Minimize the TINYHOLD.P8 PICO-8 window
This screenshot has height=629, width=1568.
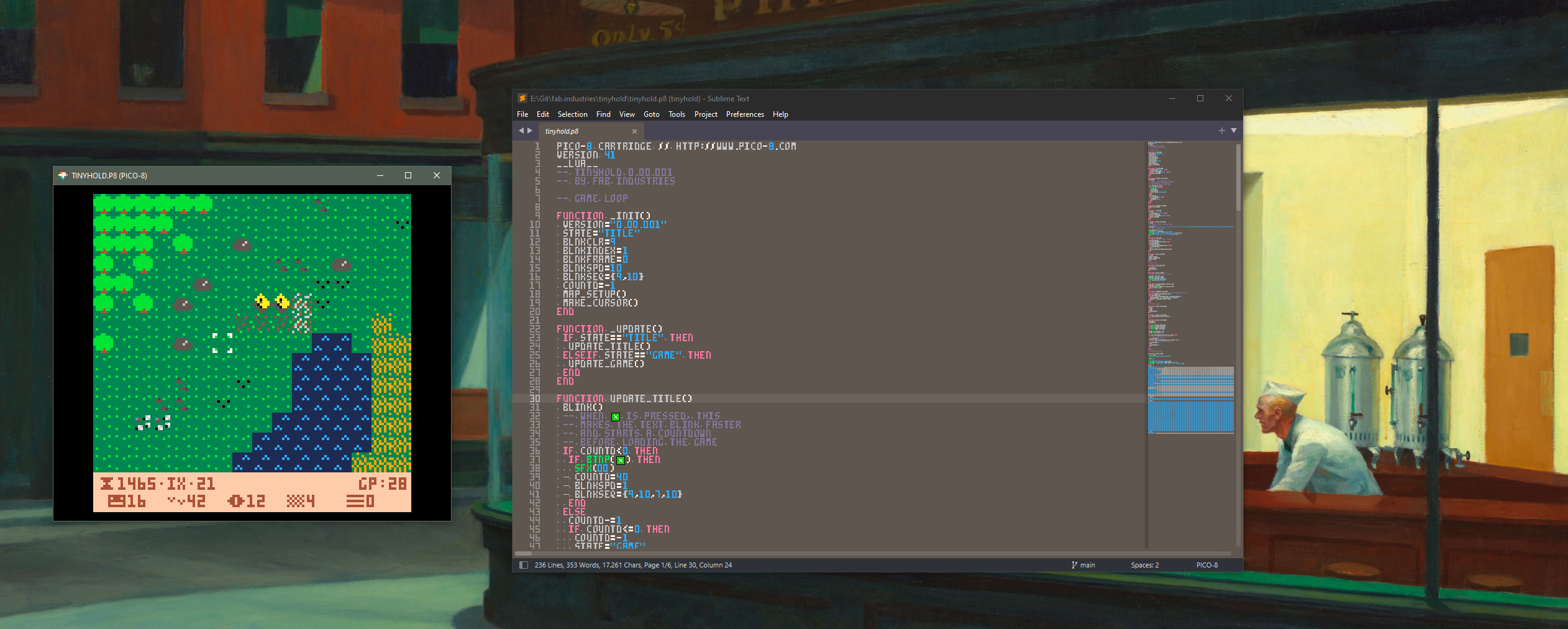(380, 175)
